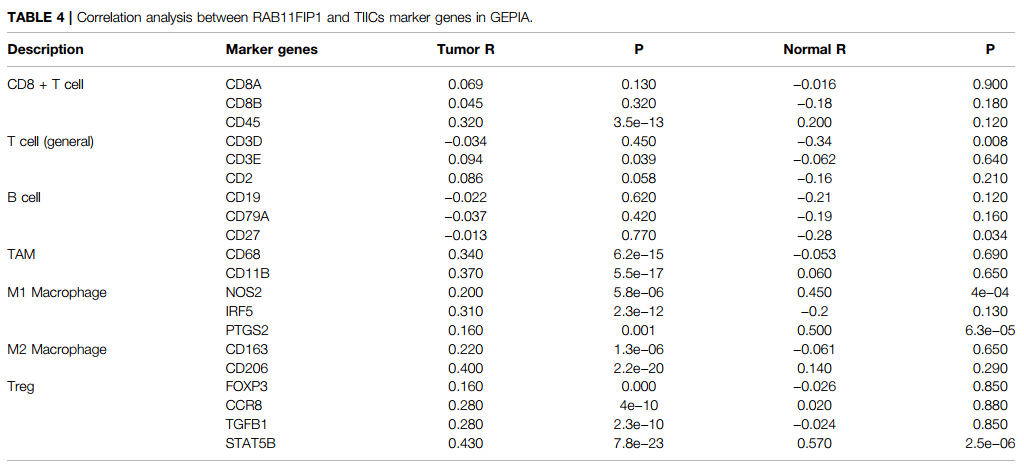Click the CD8A marker gene cell

(244, 84)
